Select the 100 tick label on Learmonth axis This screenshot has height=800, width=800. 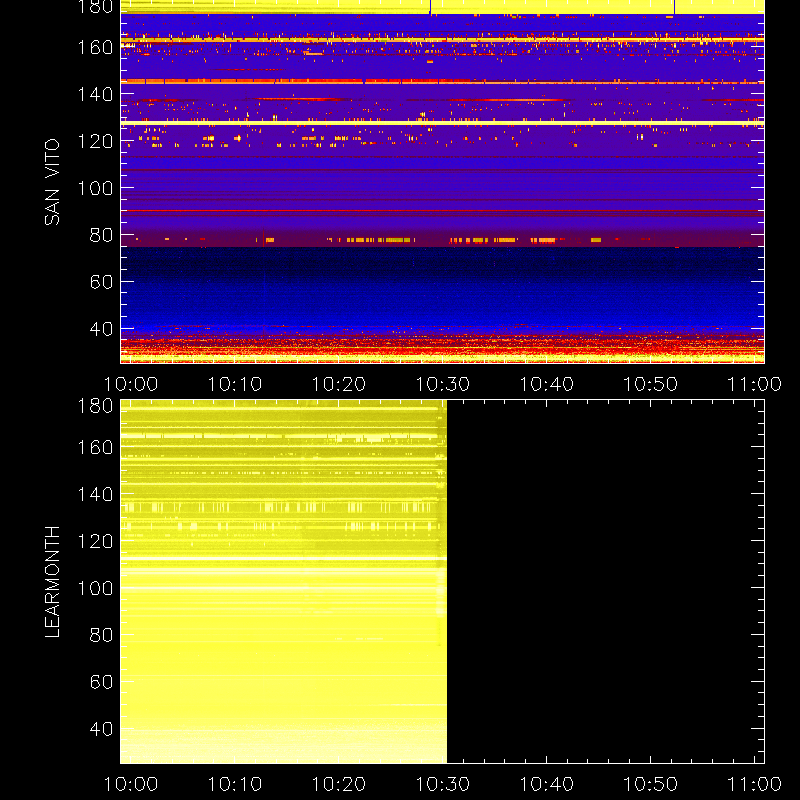[x=95, y=588]
